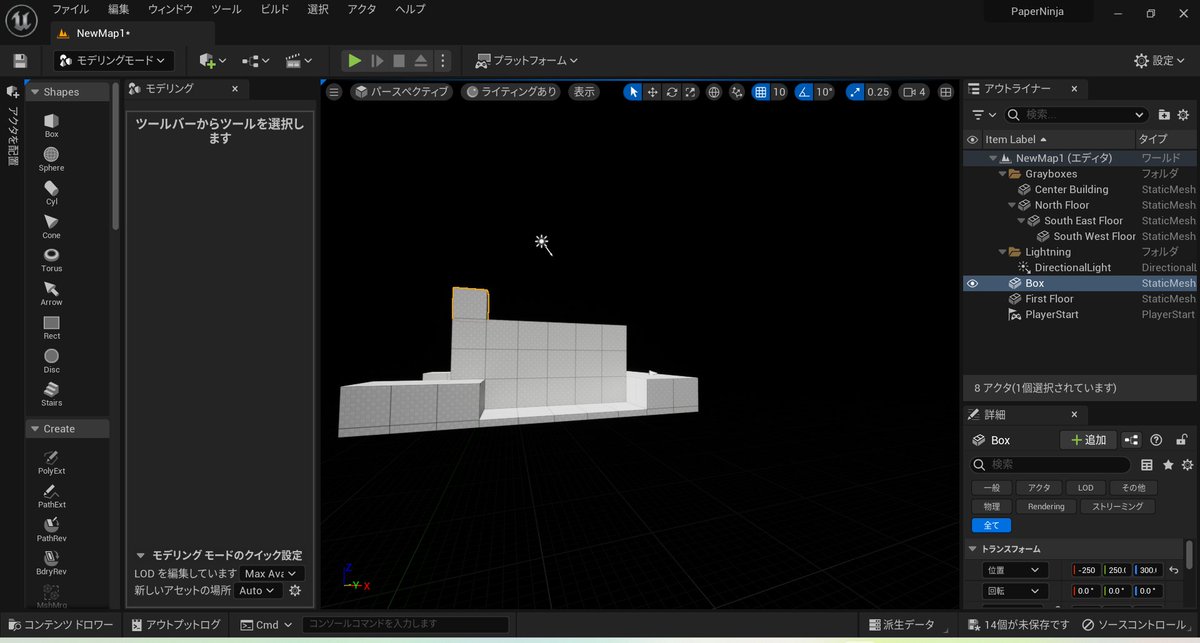This screenshot has height=643, width=1200.
Task: Open the perspective view dropdown
Action: pos(405,91)
